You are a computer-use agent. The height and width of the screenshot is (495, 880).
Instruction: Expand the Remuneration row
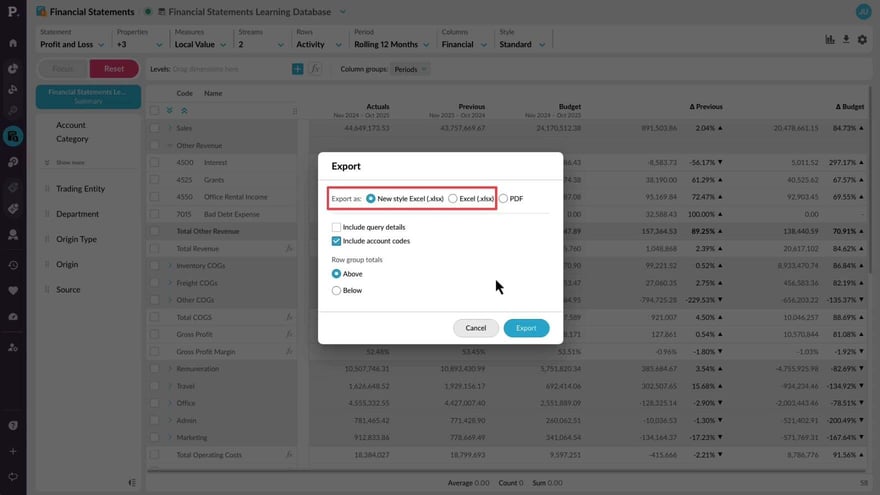[x=170, y=369]
